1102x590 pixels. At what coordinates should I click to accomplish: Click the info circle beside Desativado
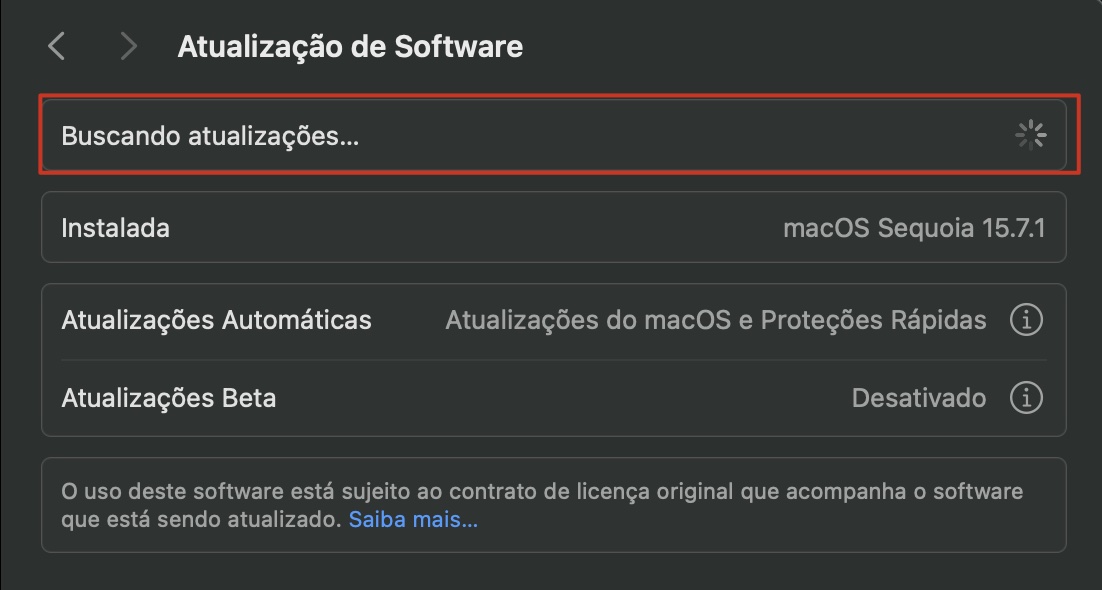point(1029,397)
